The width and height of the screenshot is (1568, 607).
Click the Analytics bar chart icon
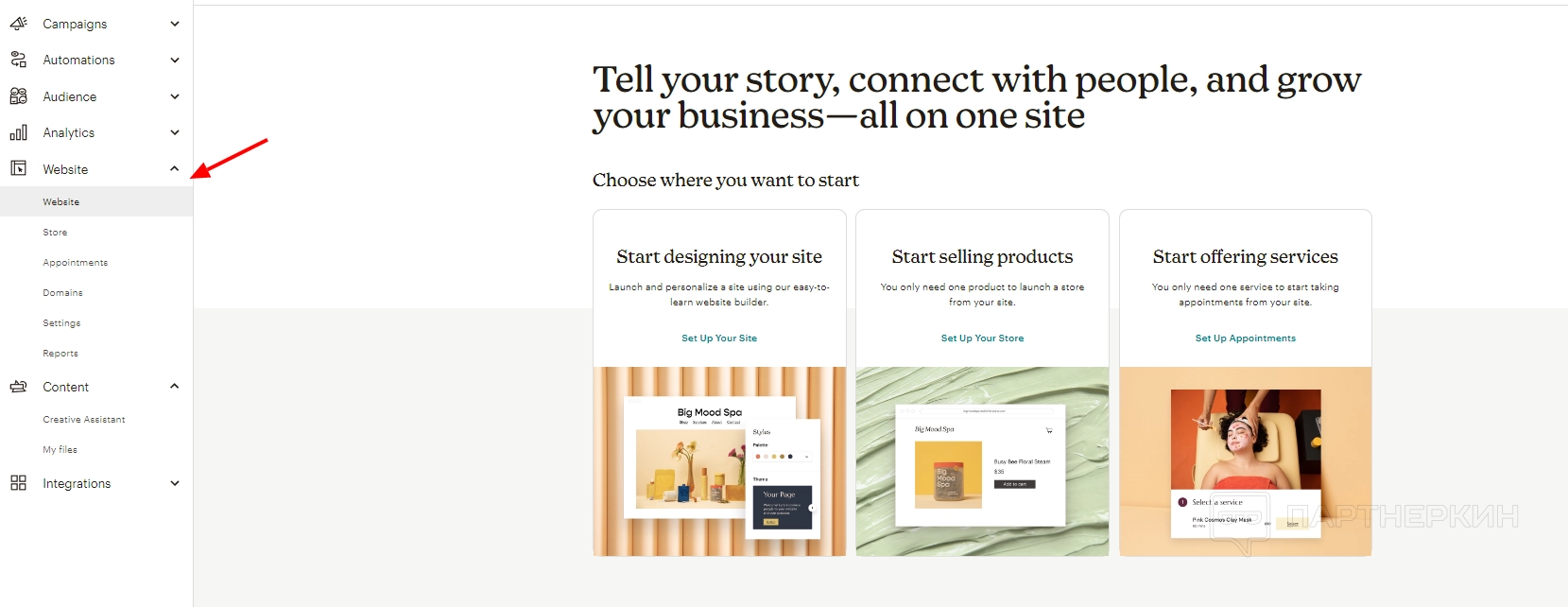pos(18,132)
